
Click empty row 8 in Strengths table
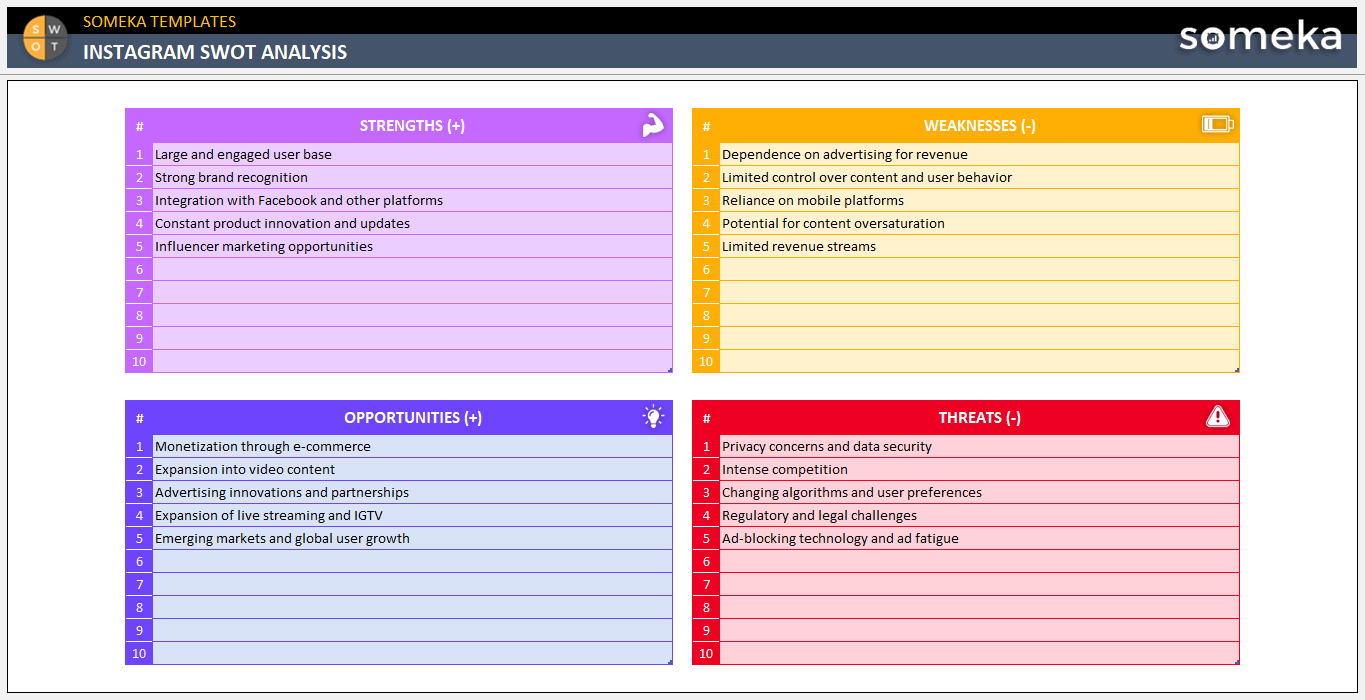(x=412, y=316)
